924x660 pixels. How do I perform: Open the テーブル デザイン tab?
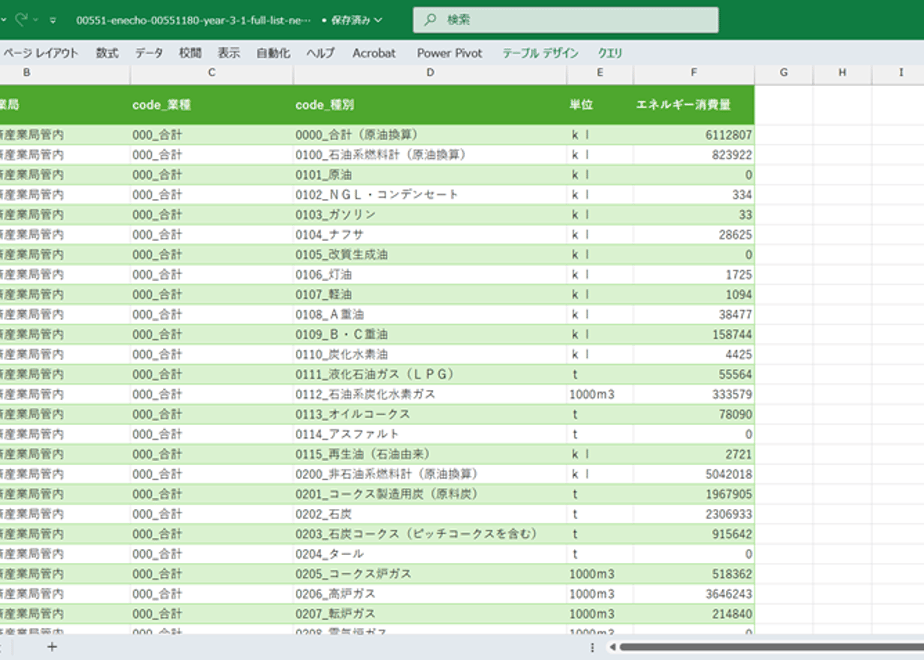540,53
